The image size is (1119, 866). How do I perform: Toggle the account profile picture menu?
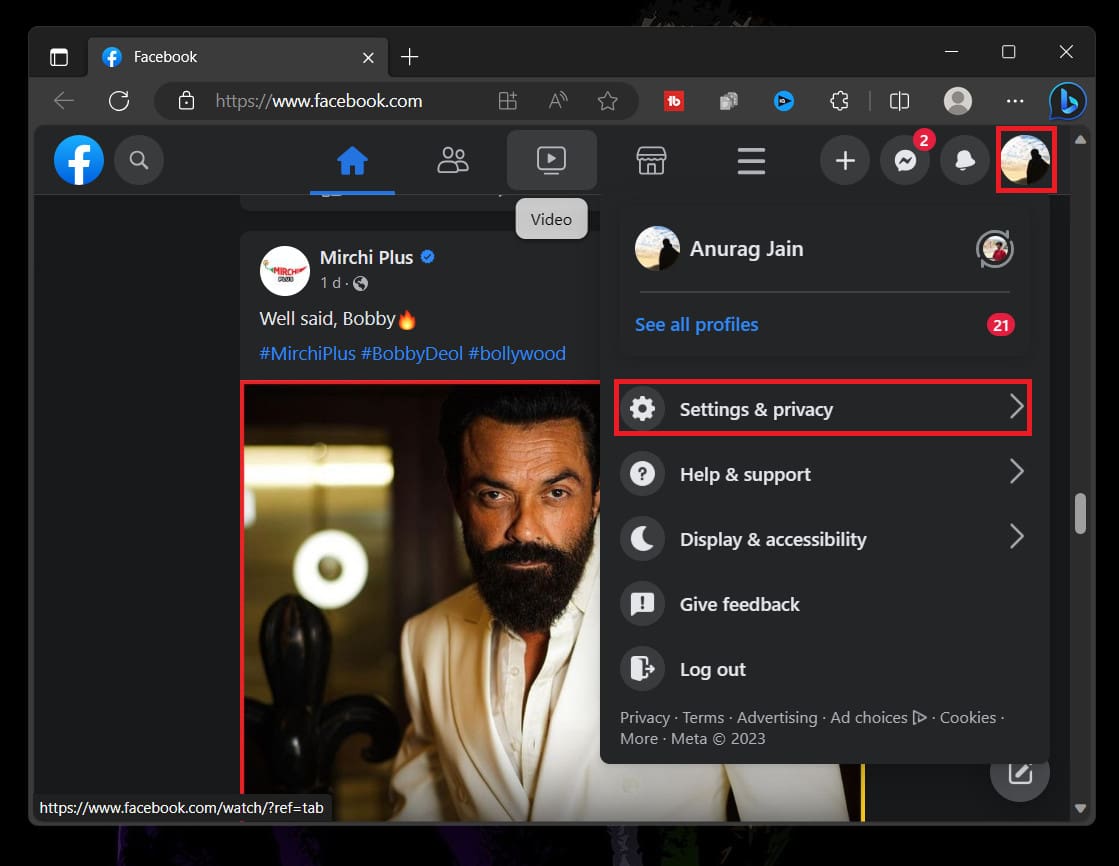point(1025,160)
